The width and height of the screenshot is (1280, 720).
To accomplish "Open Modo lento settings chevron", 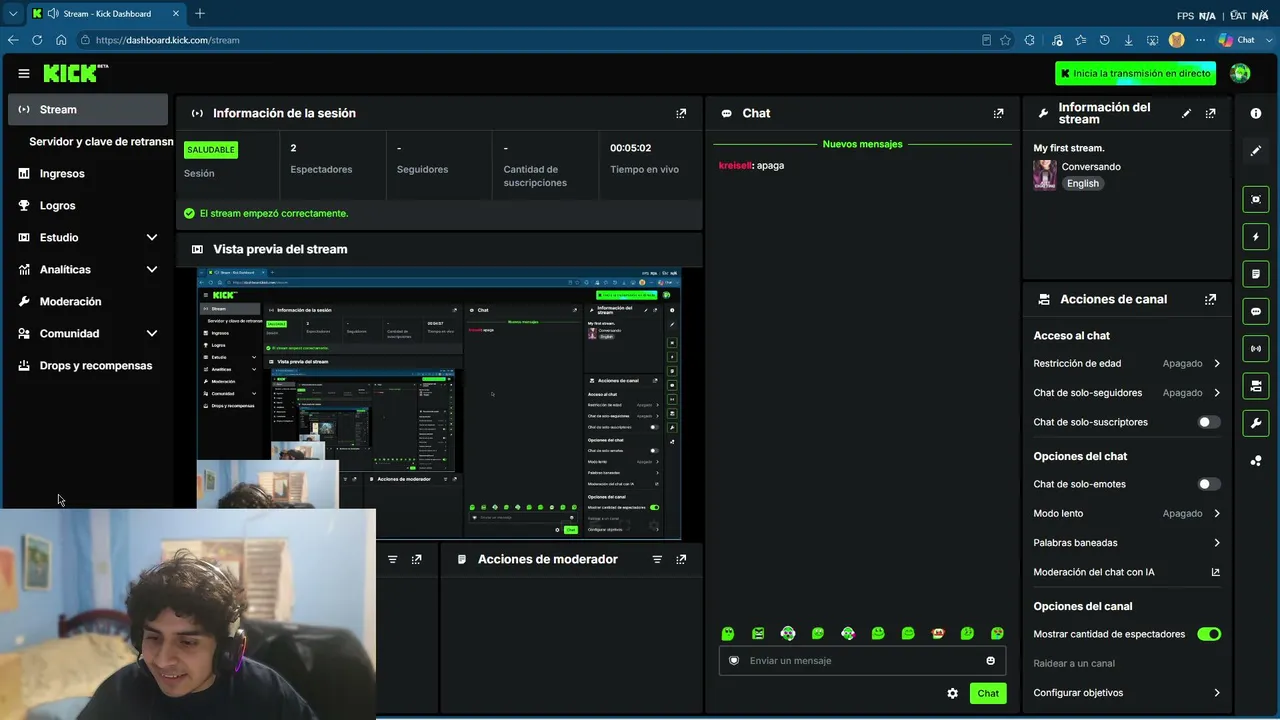I will click(1217, 513).
